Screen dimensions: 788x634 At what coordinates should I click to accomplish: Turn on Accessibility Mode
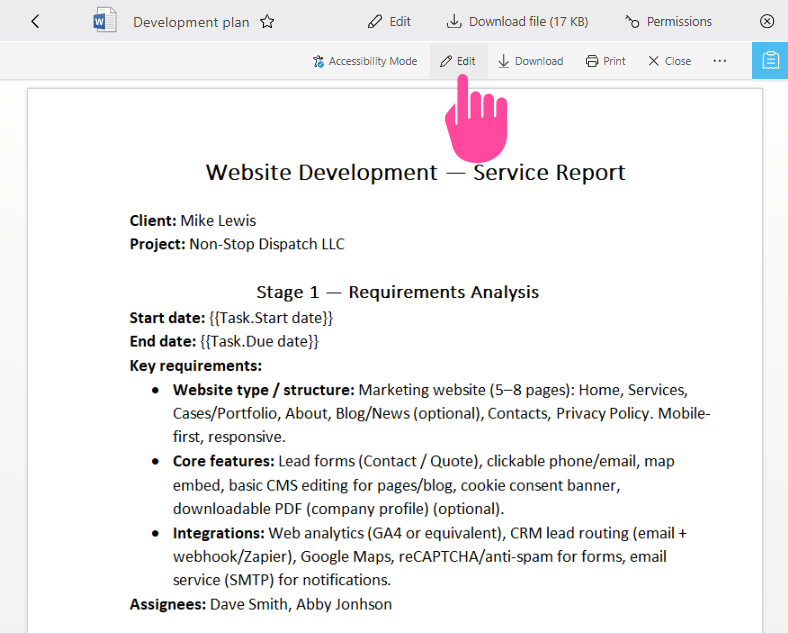[365, 61]
